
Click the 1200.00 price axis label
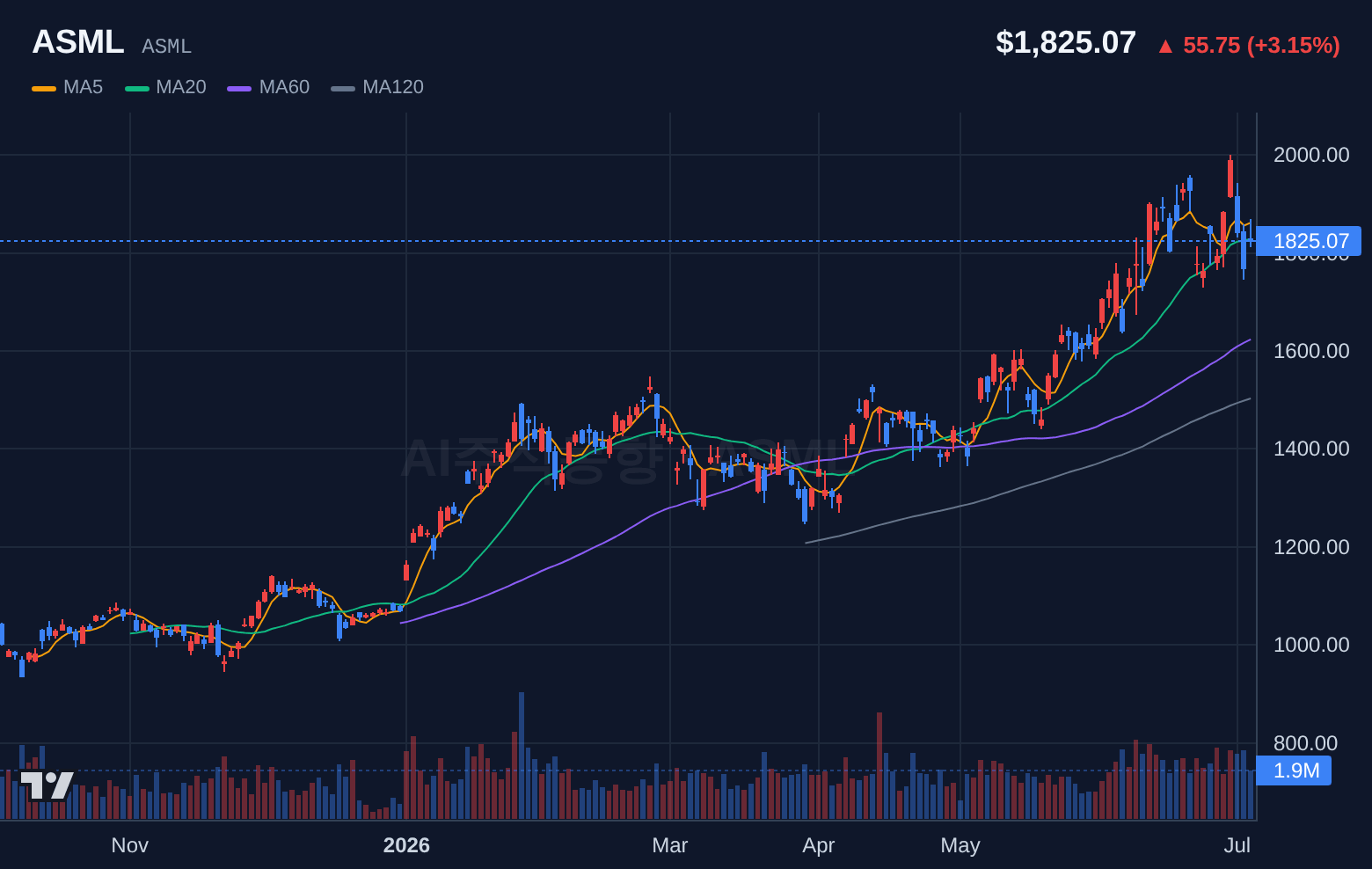1311,547
